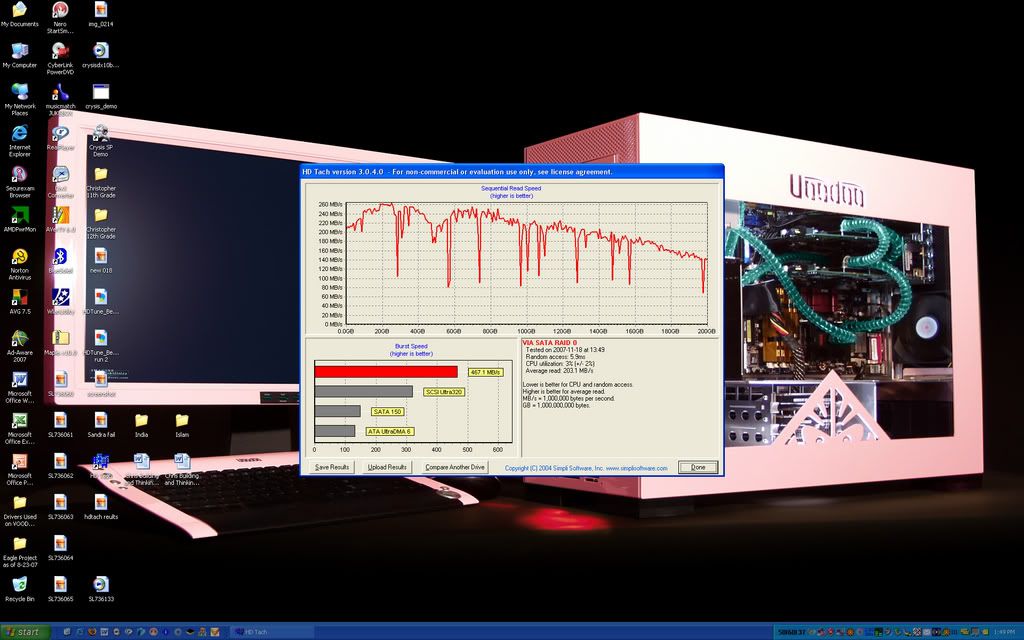Image resolution: width=1024 pixels, height=640 pixels.
Task: Select musicmatch Jukebox shortcut
Action: click(60, 99)
